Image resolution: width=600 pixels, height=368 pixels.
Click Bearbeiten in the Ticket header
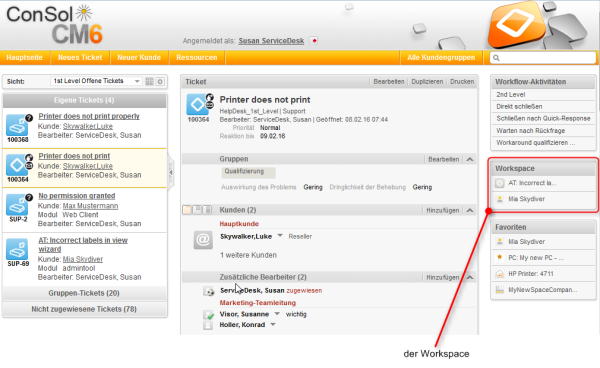389,81
